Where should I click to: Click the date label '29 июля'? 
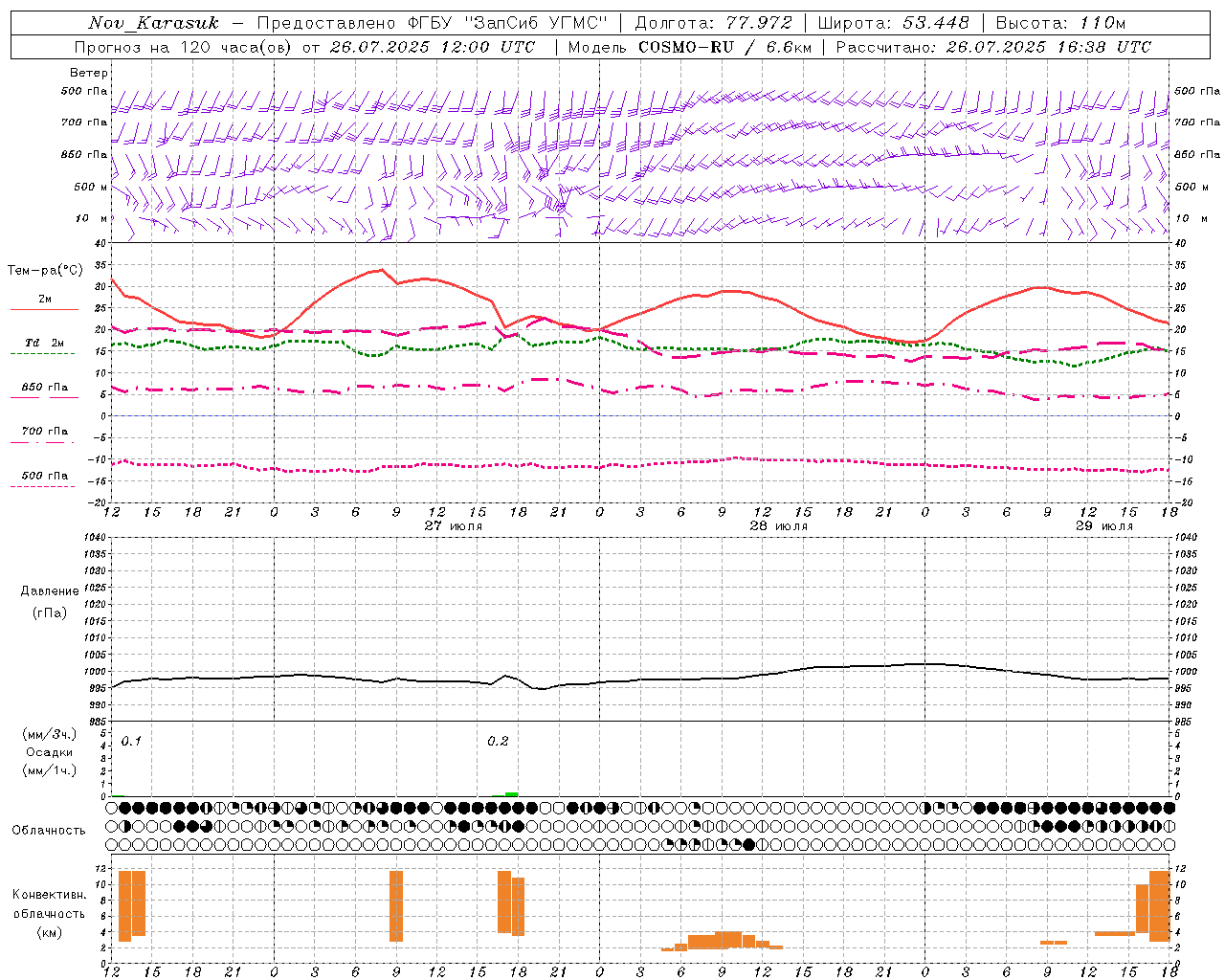[x=1103, y=526]
